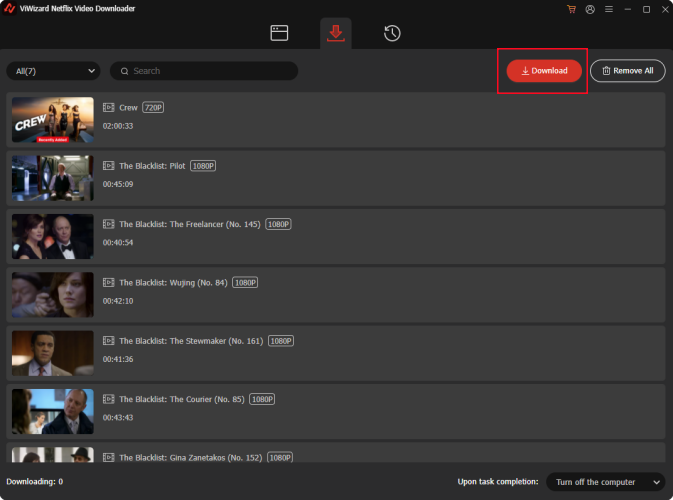Click the 720P badge on Crew

point(153,107)
